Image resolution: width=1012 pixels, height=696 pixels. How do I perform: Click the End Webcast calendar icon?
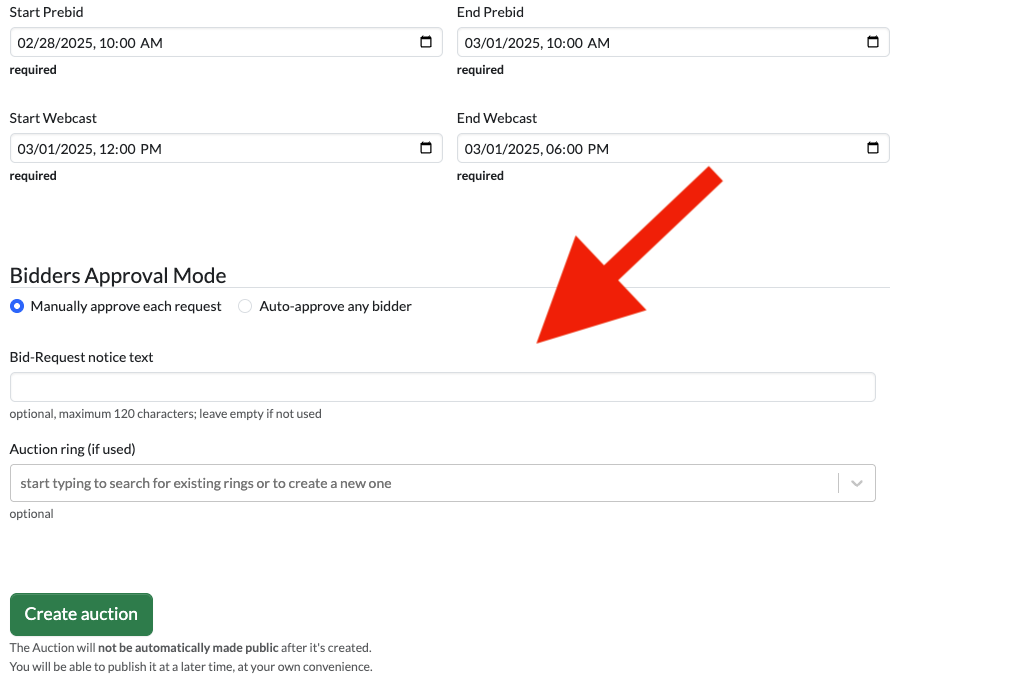pyautogui.click(x=872, y=148)
